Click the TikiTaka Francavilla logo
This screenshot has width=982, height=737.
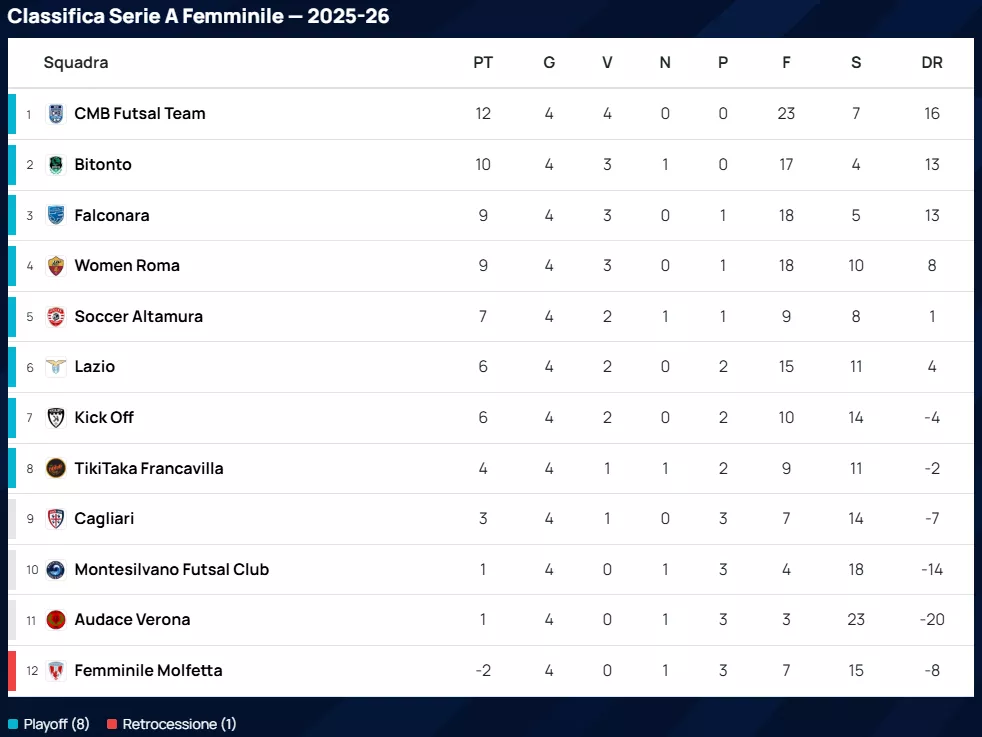(x=56, y=468)
